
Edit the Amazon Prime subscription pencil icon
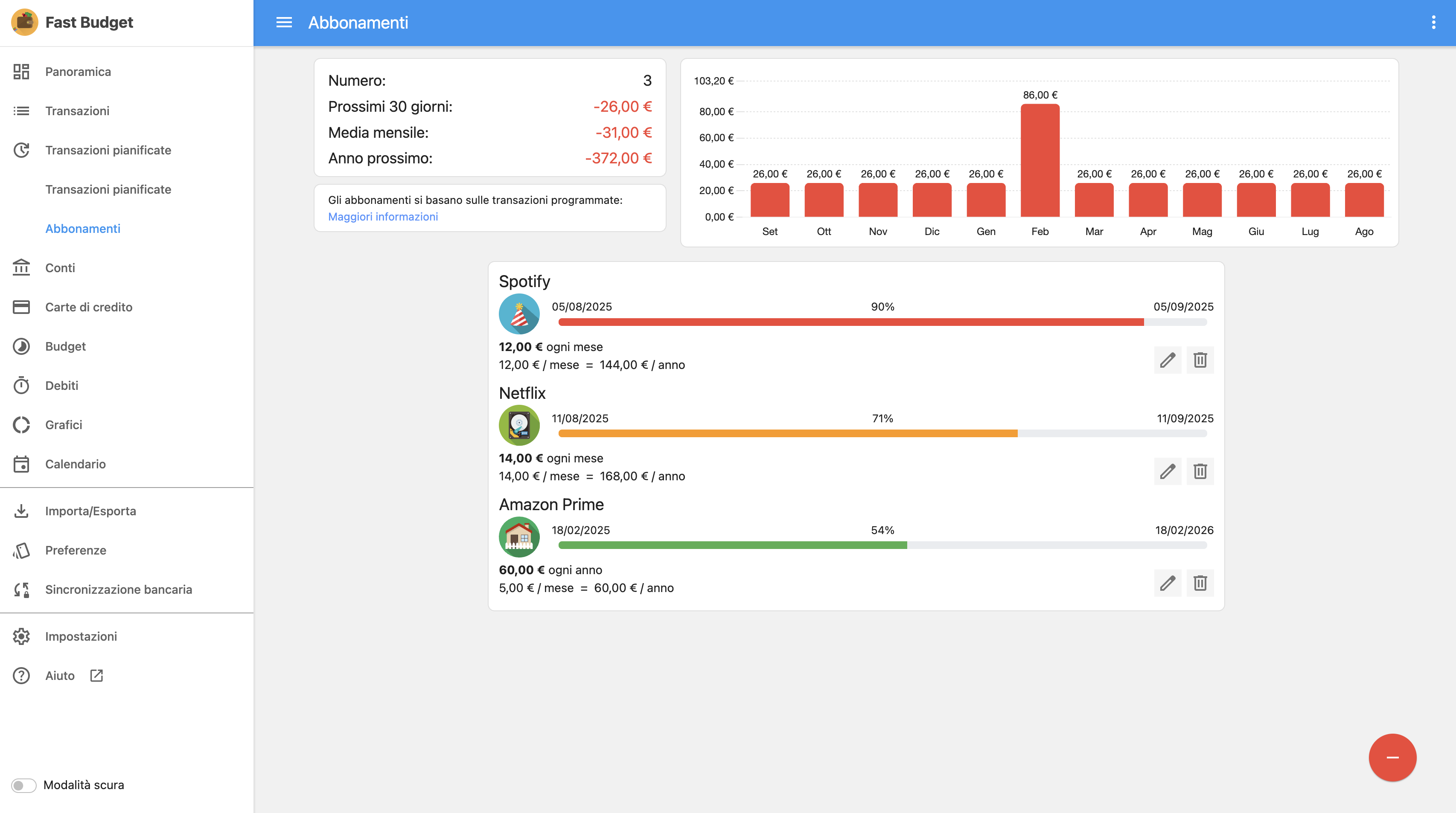tap(1168, 583)
